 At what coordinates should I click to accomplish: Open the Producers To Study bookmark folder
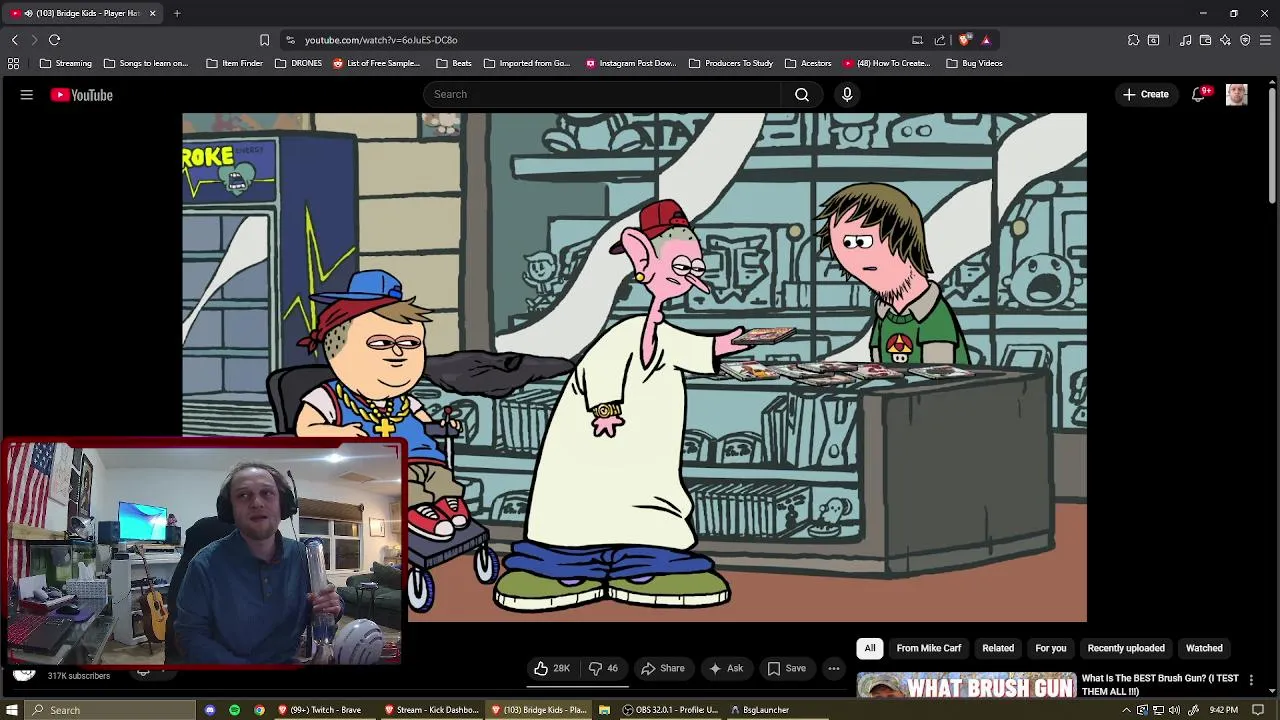pyautogui.click(x=731, y=63)
